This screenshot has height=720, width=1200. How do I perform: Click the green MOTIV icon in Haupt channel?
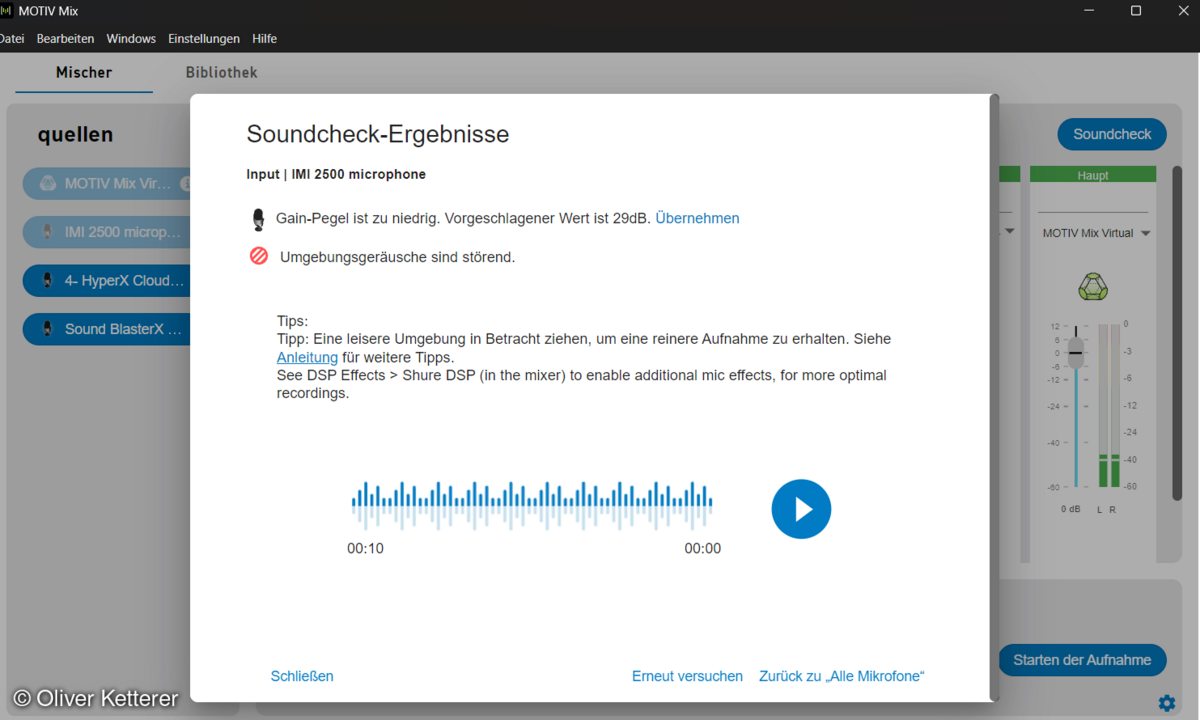click(1093, 287)
